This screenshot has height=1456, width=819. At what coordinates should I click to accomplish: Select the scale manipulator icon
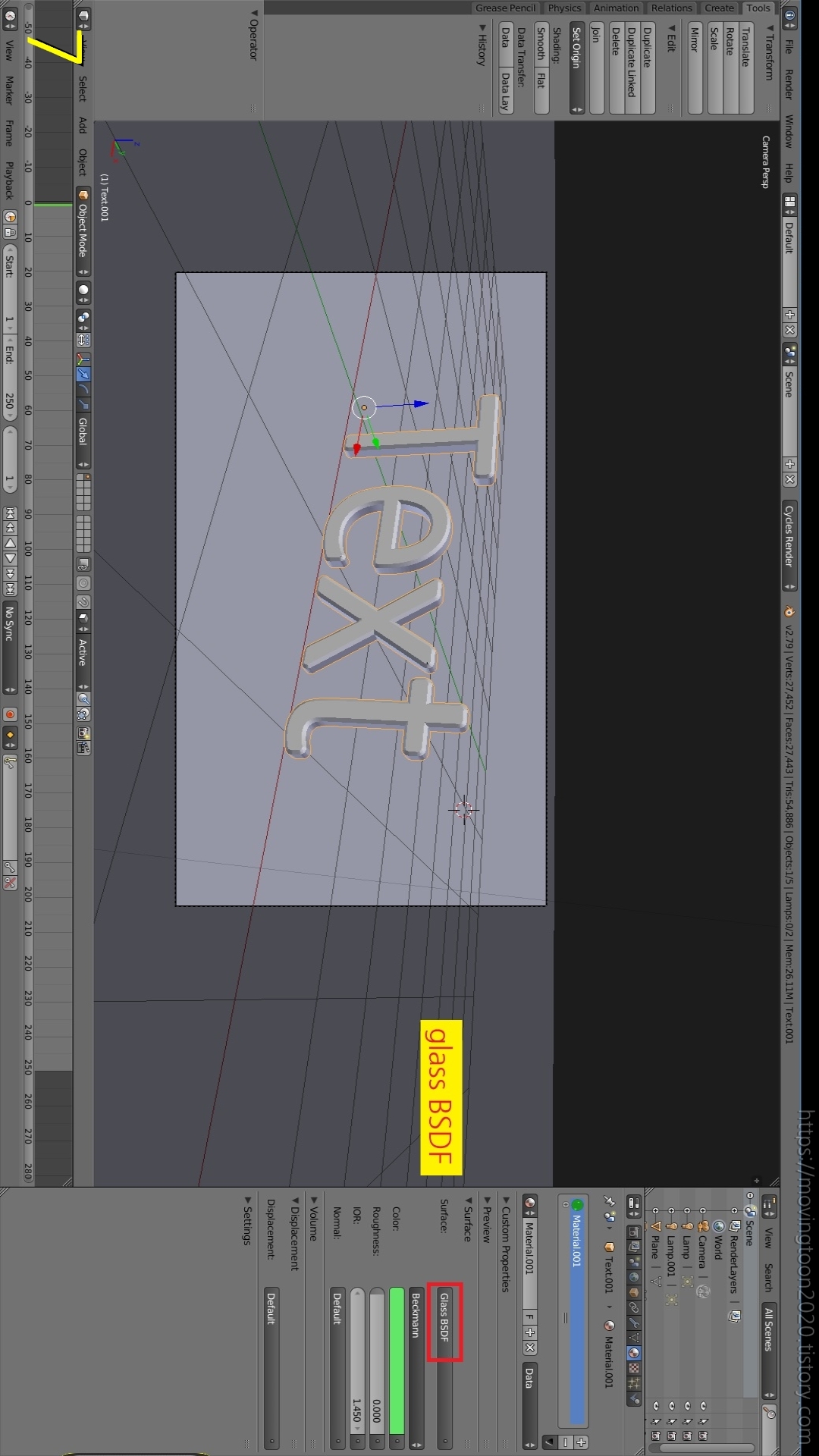[83, 404]
